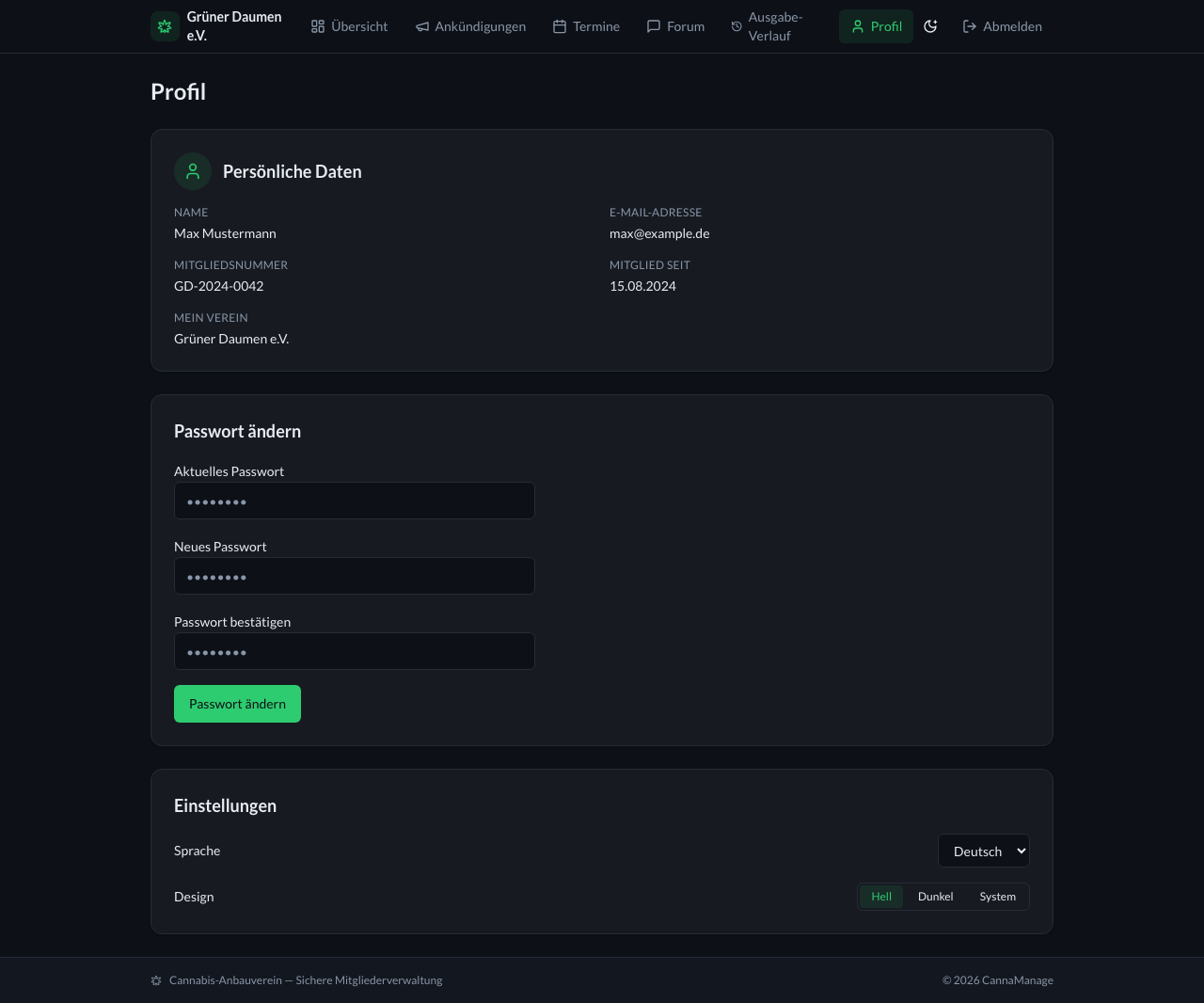Click the member number GD-2024-0042
Screen dimensions: 1204x1003
tap(218, 286)
